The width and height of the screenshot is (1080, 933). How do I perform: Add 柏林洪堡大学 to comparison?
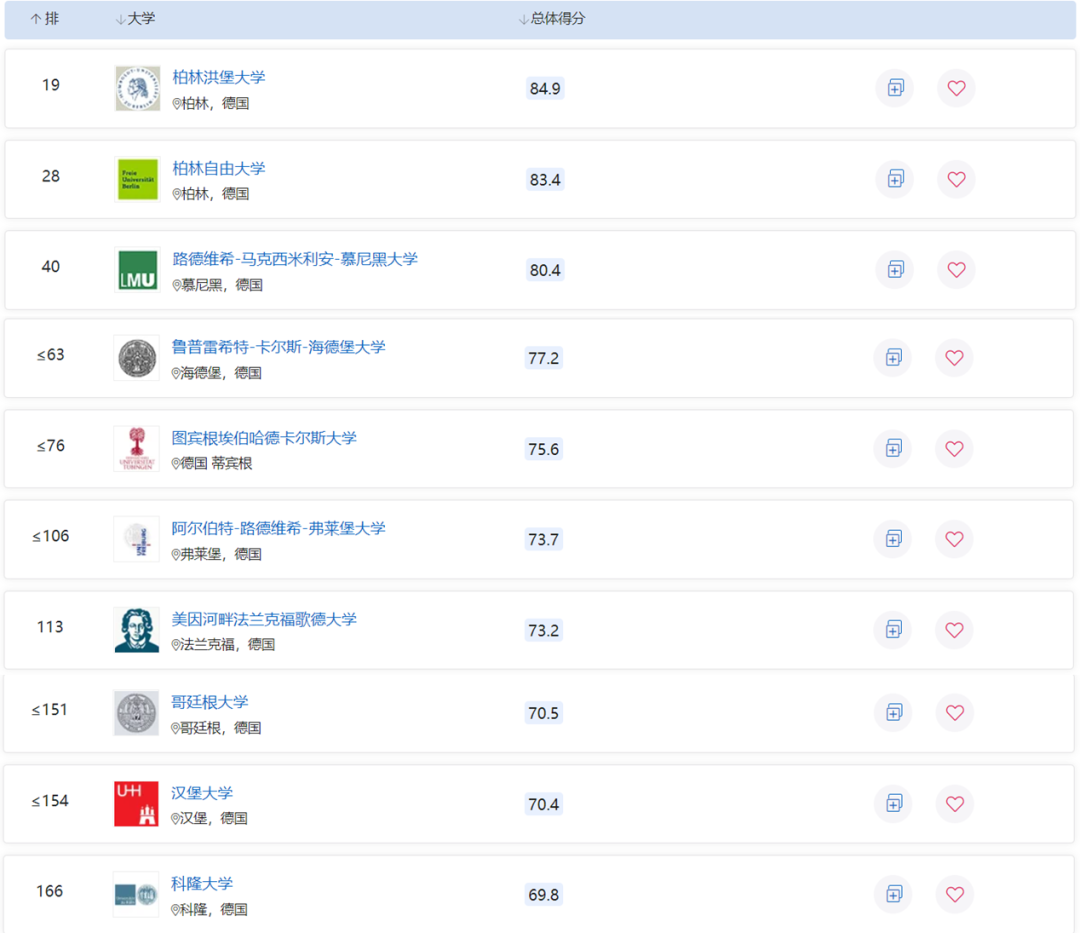tap(894, 88)
